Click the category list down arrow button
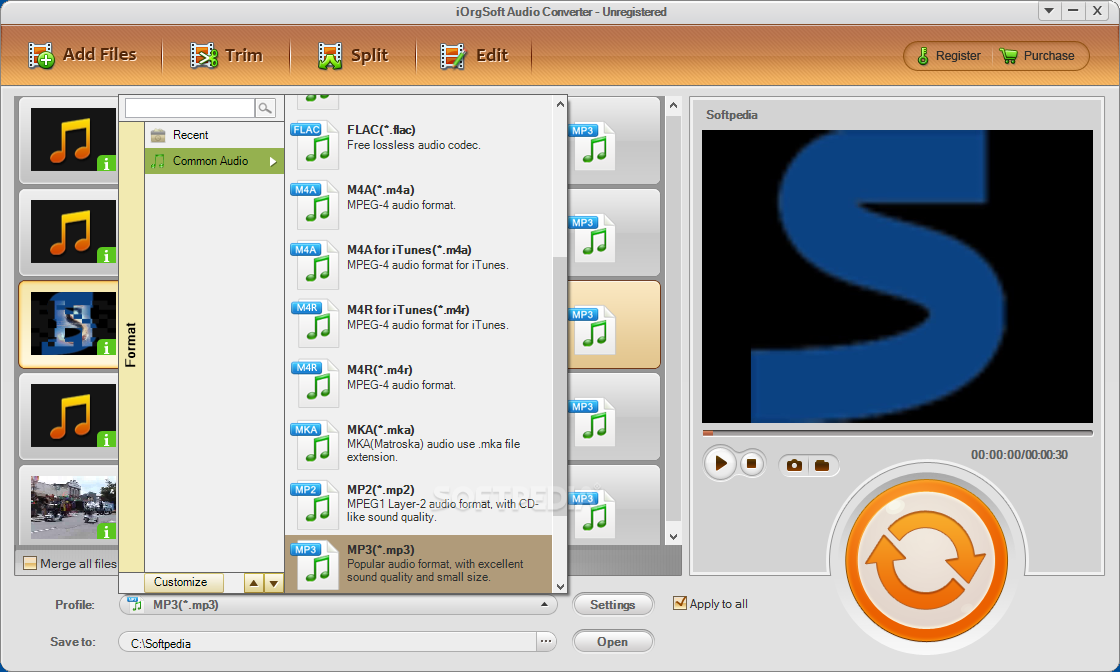Viewport: 1120px width, 672px height. pyautogui.click(x=274, y=583)
